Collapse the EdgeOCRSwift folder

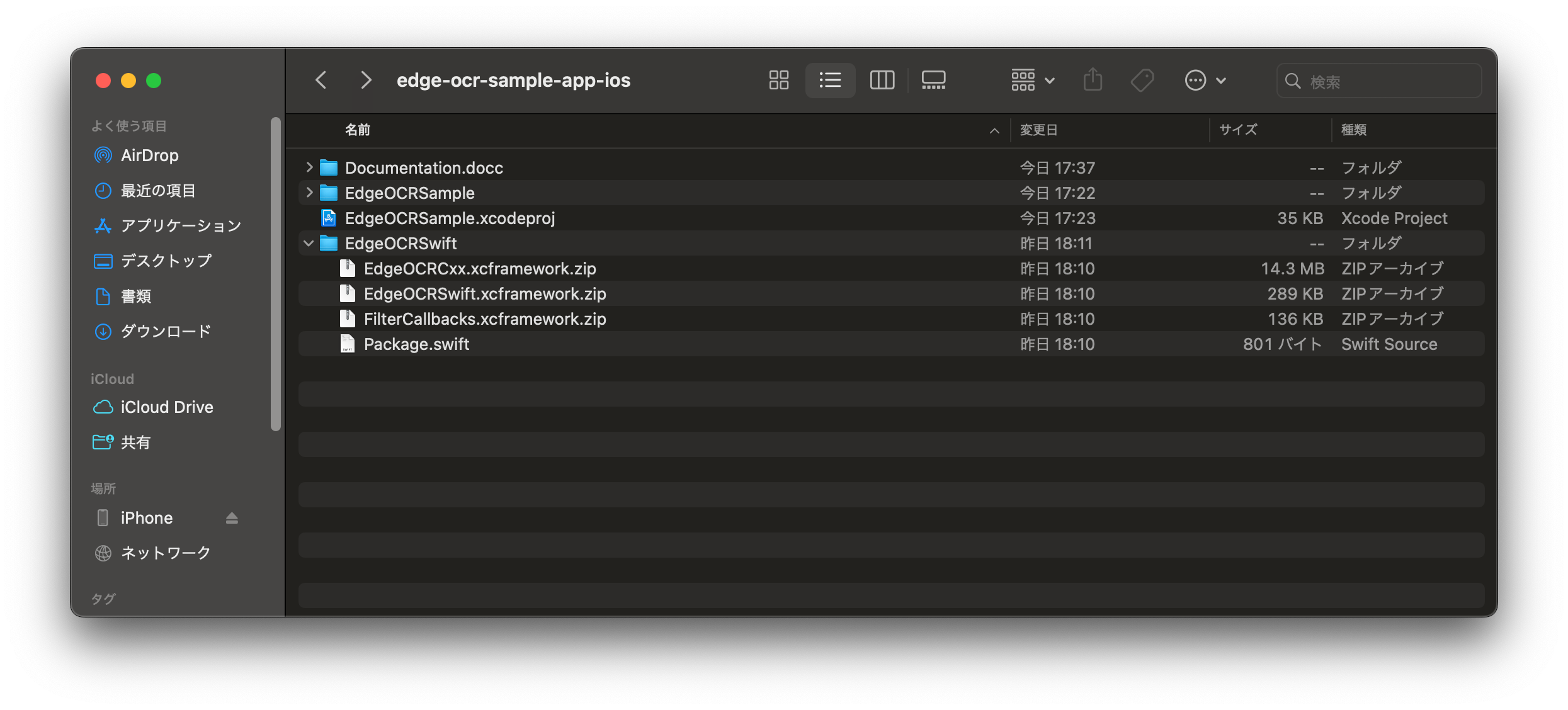[309, 243]
